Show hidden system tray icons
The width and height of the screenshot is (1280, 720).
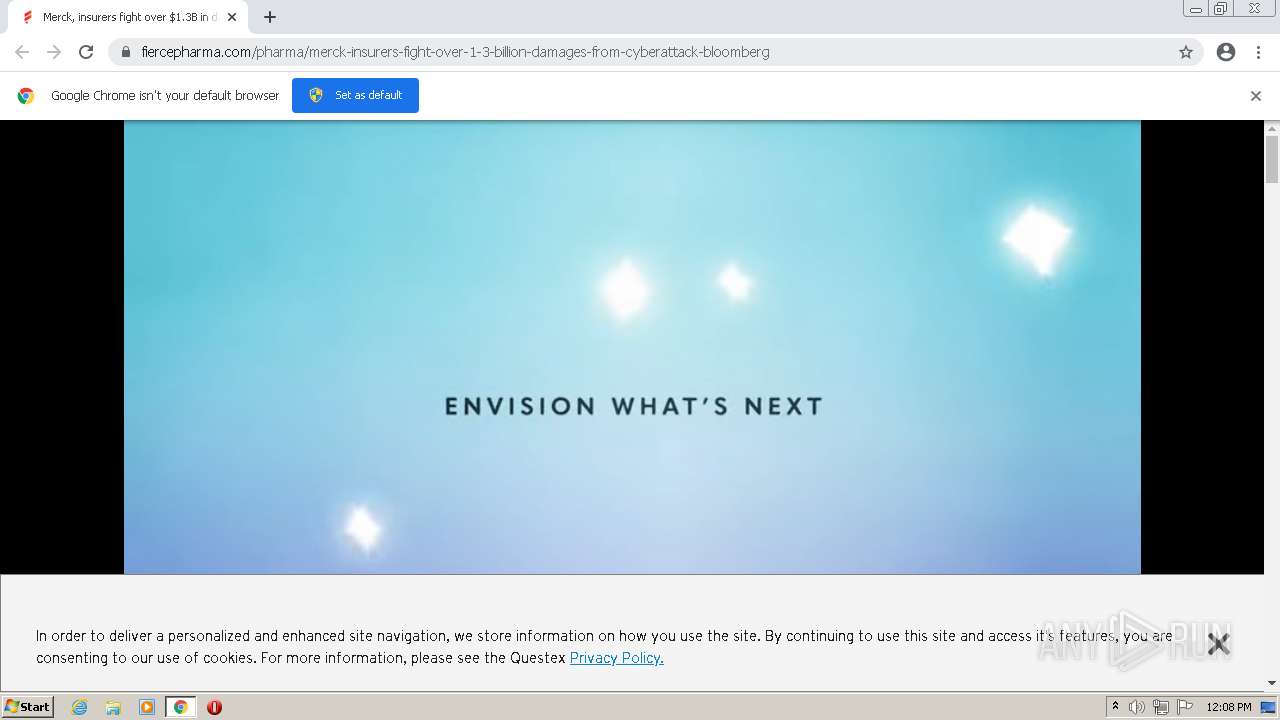[1115, 707]
